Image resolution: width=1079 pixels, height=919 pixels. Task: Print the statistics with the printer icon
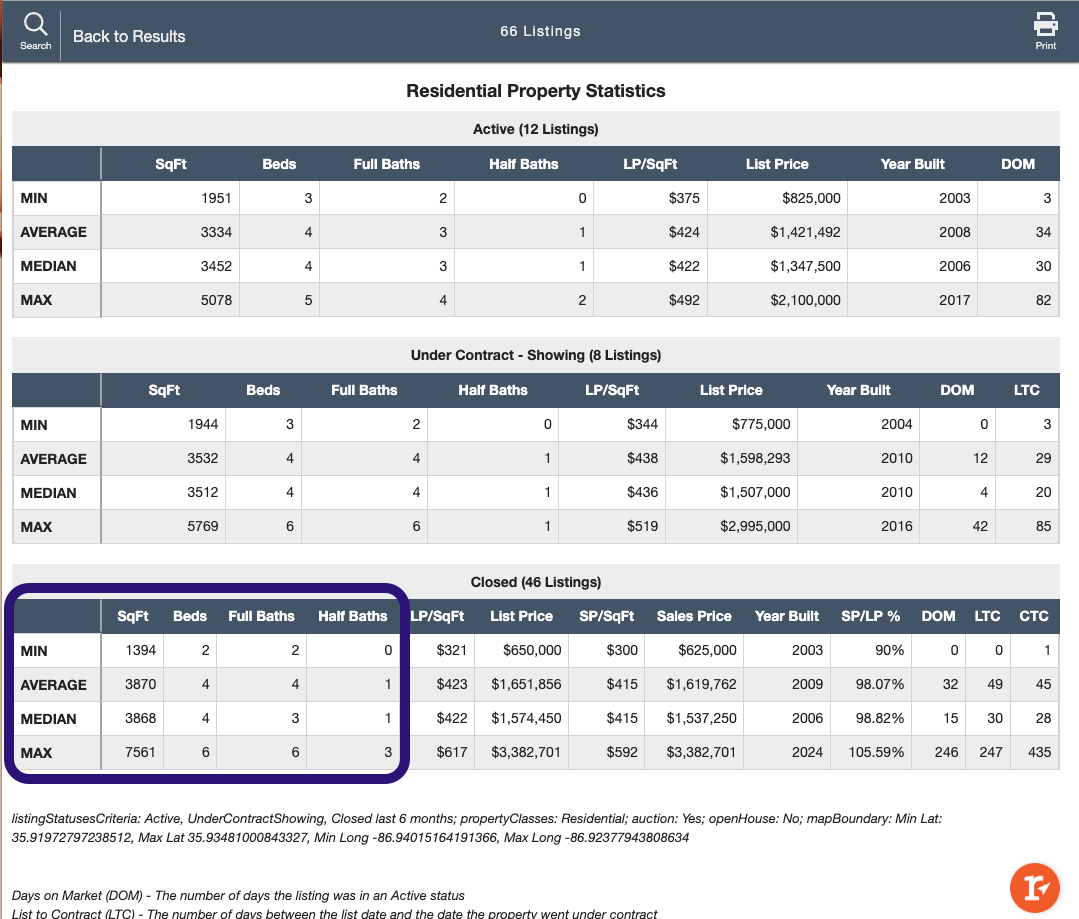pyautogui.click(x=1045, y=31)
